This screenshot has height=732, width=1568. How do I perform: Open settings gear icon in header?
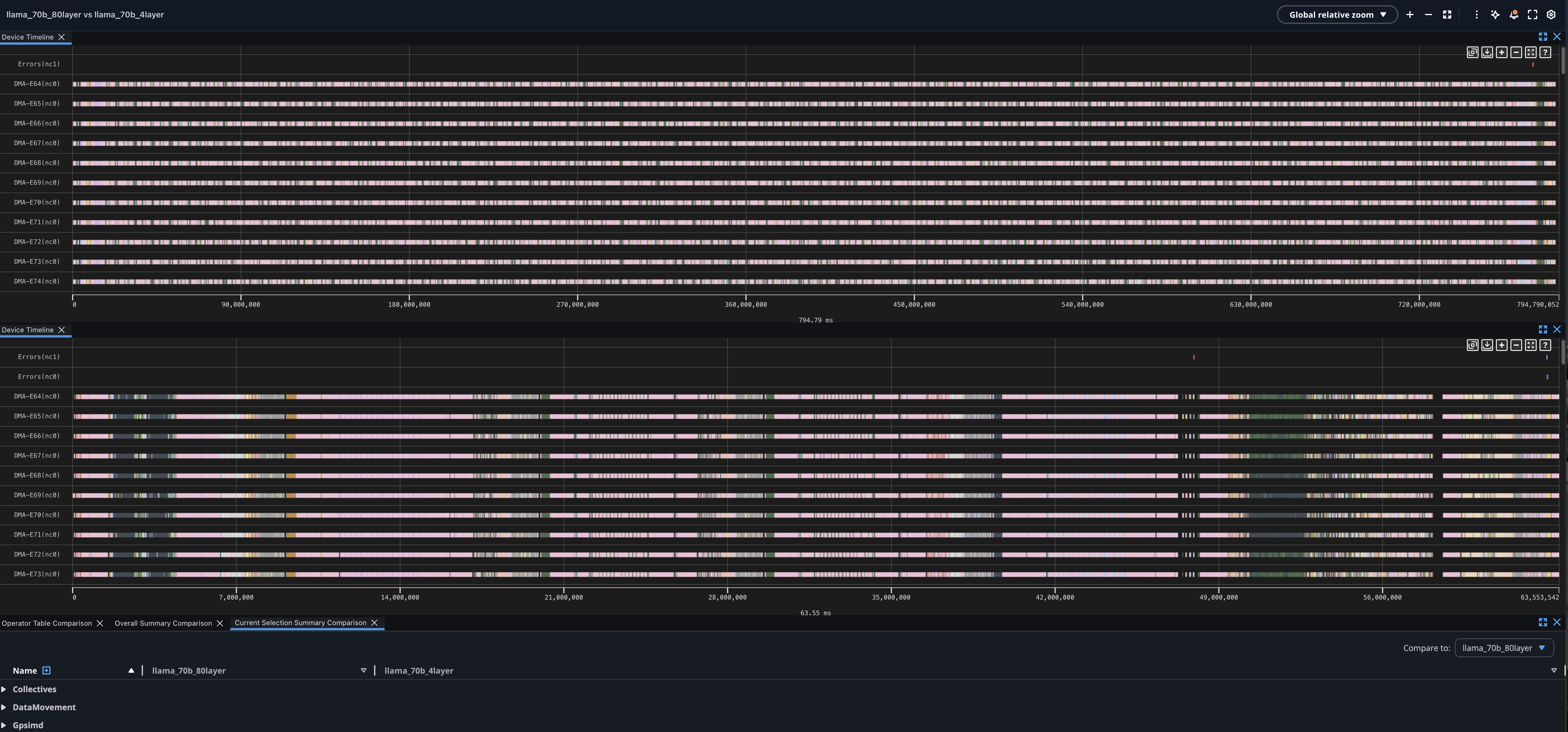tap(1551, 15)
